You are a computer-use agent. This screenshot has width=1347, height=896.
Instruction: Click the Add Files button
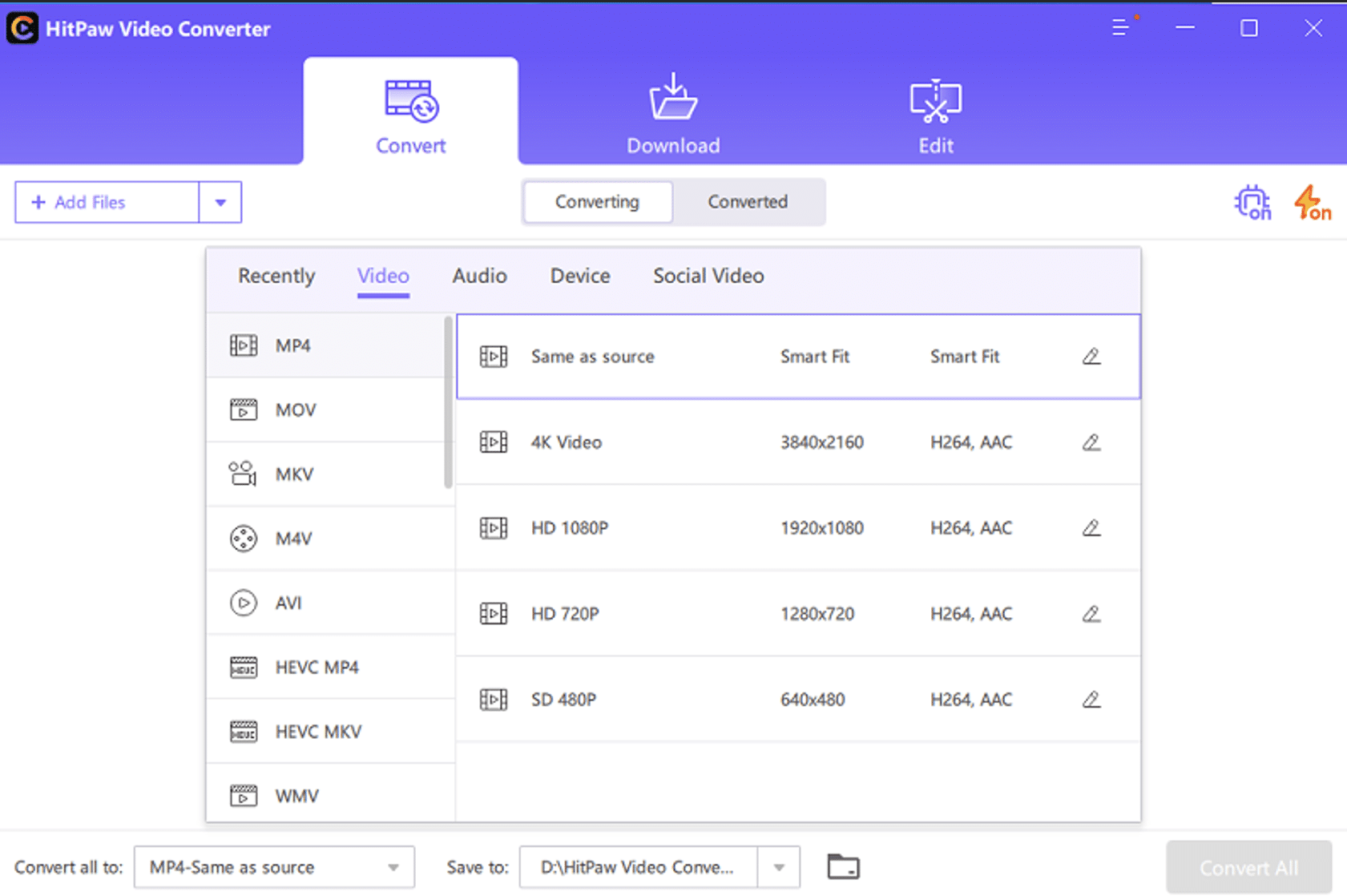(x=107, y=202)
